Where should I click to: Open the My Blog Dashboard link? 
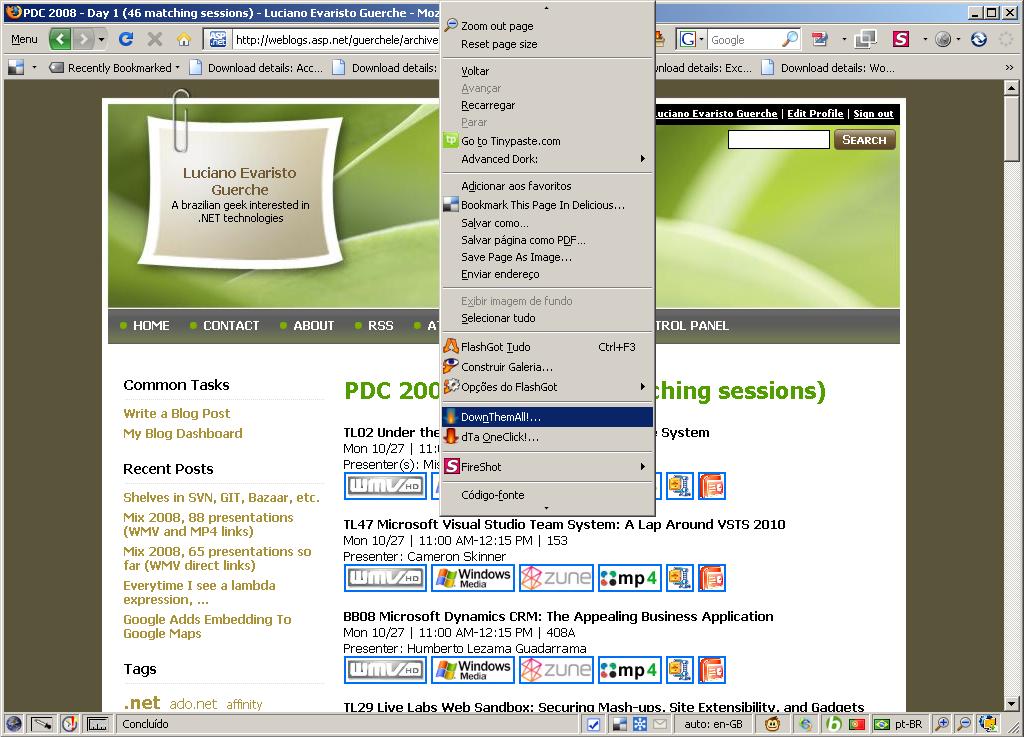tap(183, 433)
